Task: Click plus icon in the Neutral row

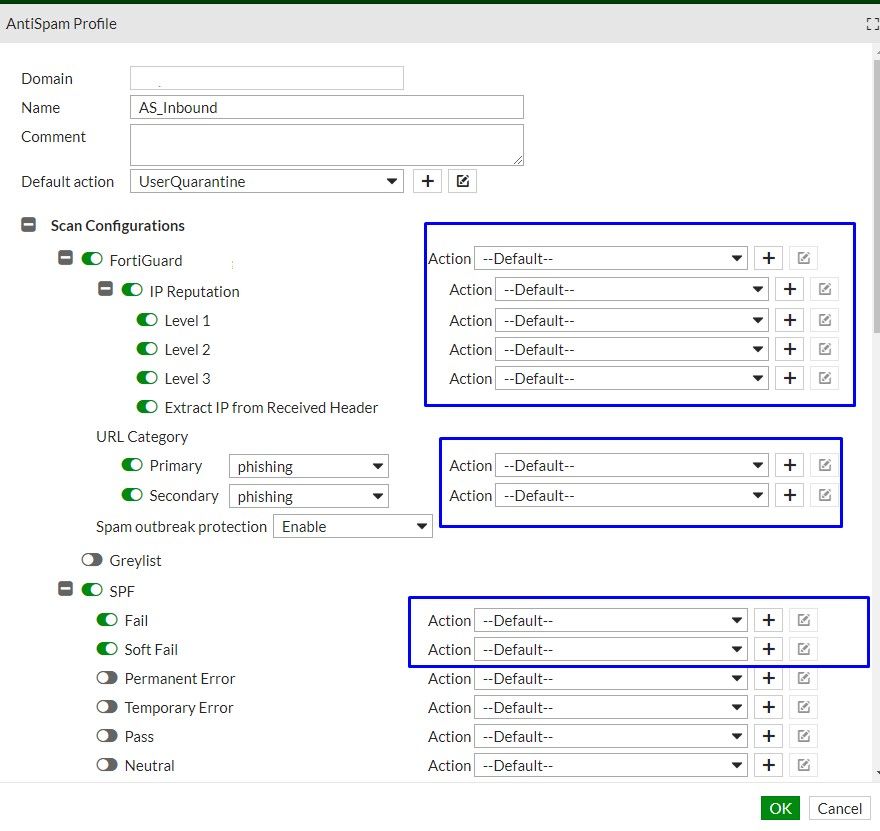Action: (768, 765)
